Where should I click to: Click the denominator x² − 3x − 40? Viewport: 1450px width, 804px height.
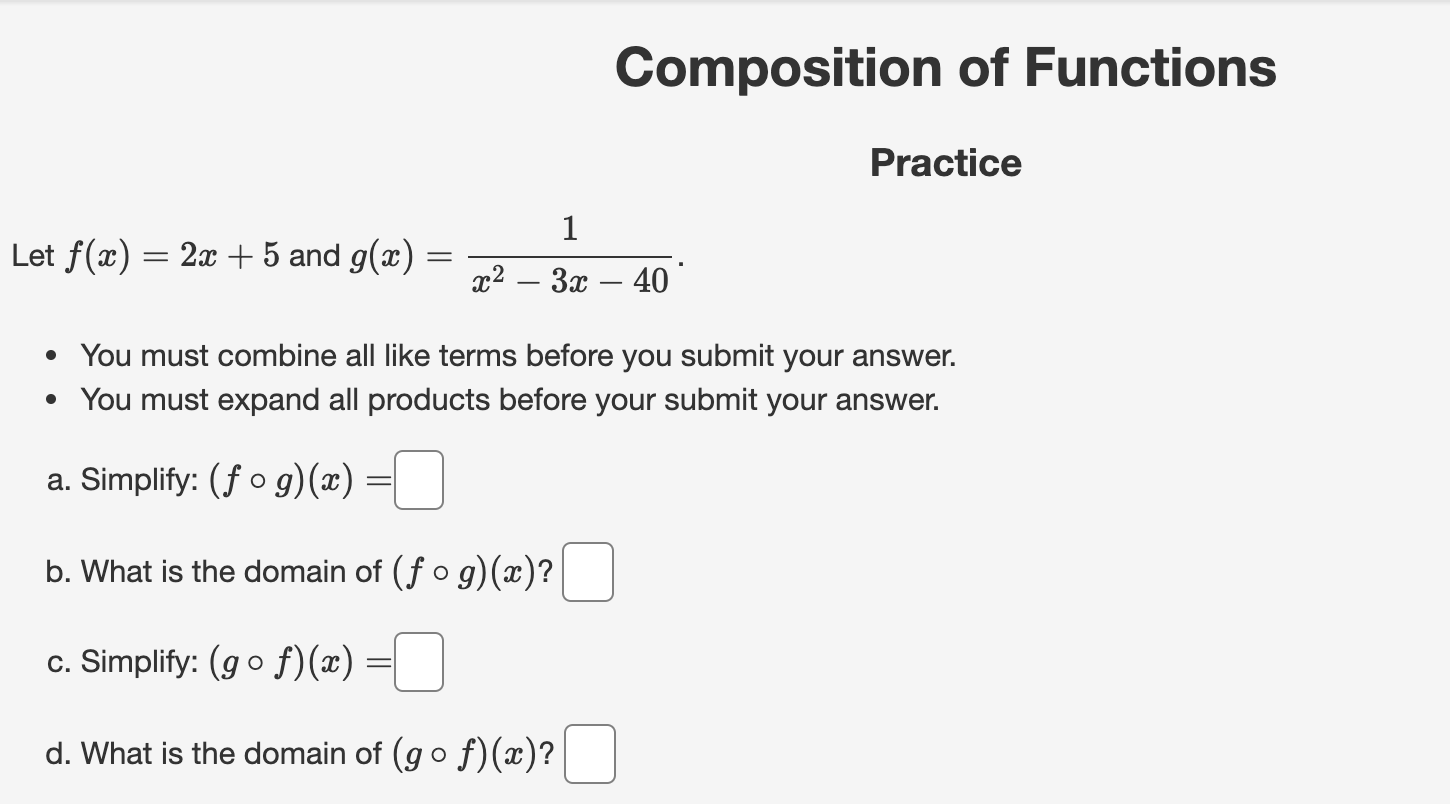pyautogui.click(x=570, y=283)
